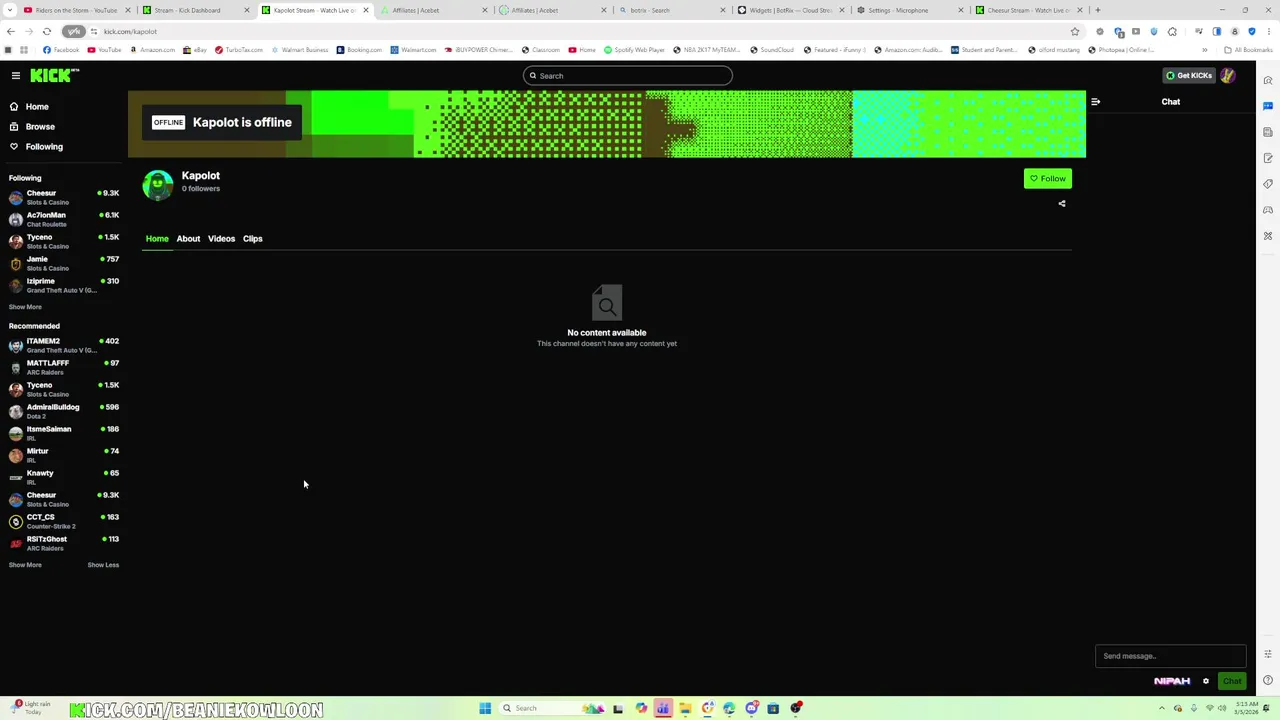
Task: Open File Explorer from the taskbar
Action: coord(685,708)
